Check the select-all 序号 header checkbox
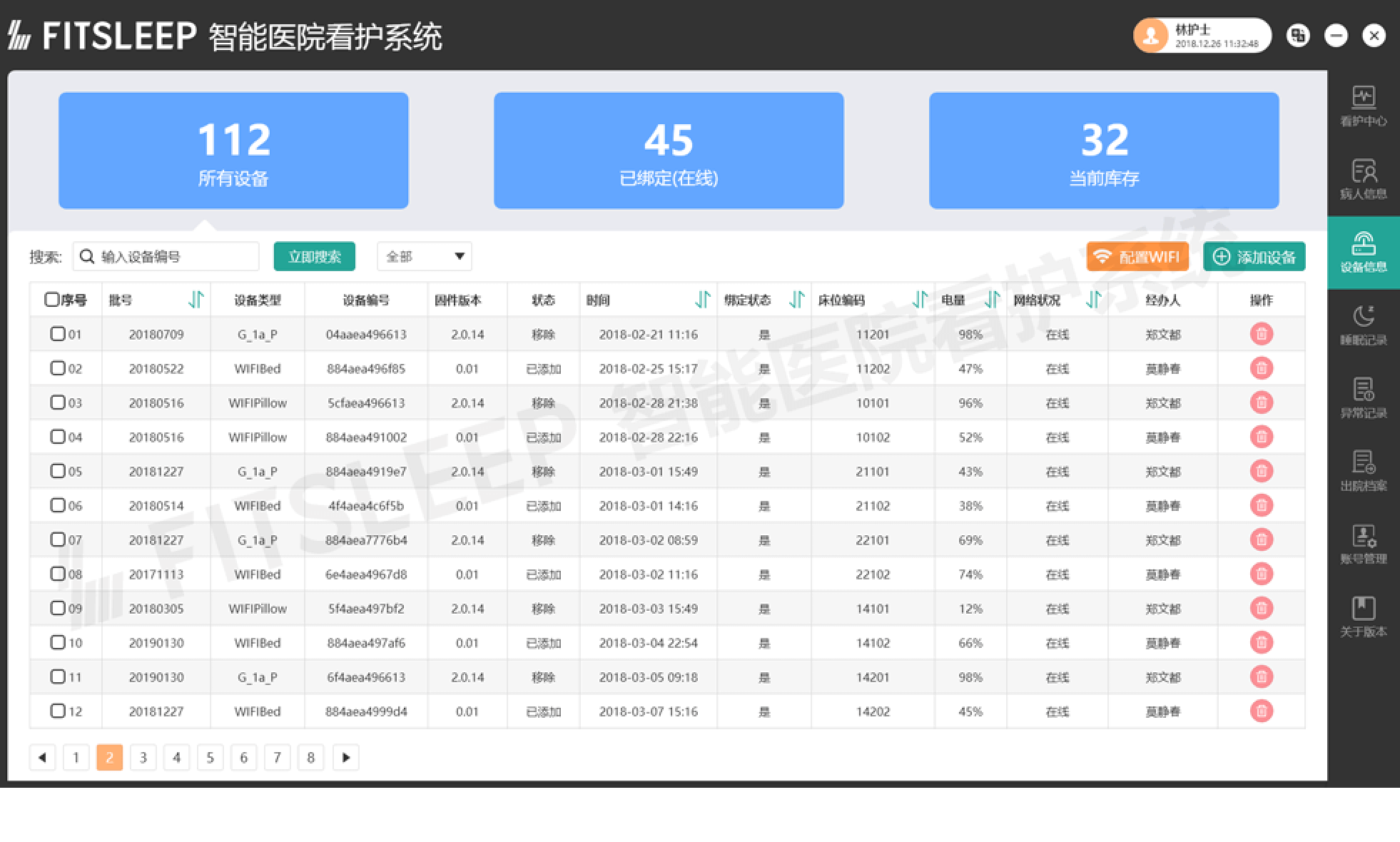 pos(51,300)
